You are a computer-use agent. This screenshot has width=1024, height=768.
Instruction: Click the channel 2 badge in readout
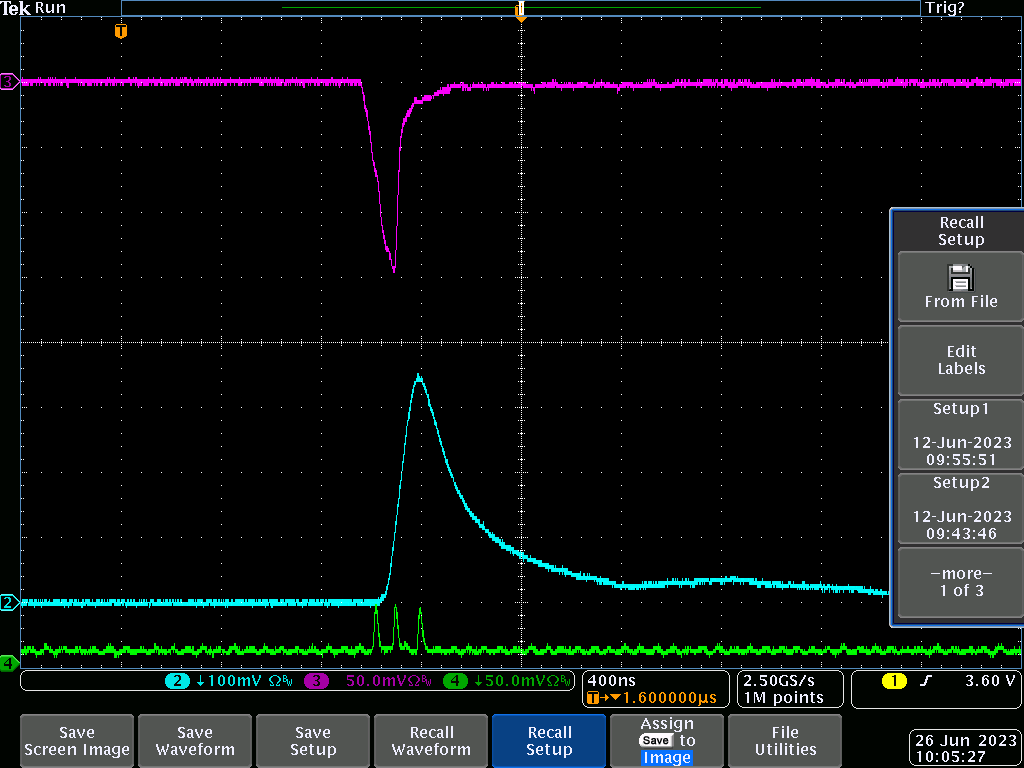[x=178, y=681]
